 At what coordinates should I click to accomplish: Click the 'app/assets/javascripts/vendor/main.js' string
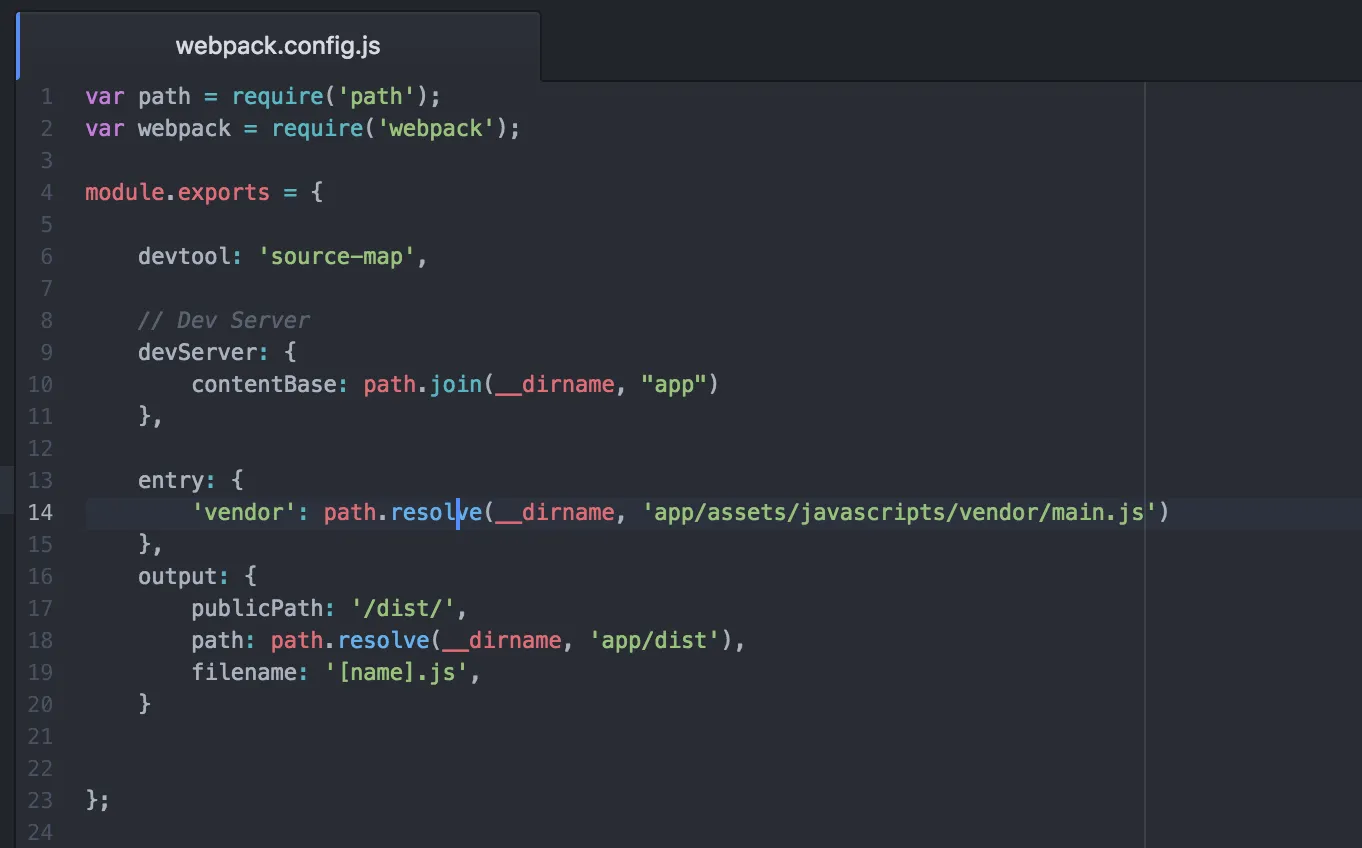(x=900, y=512)
